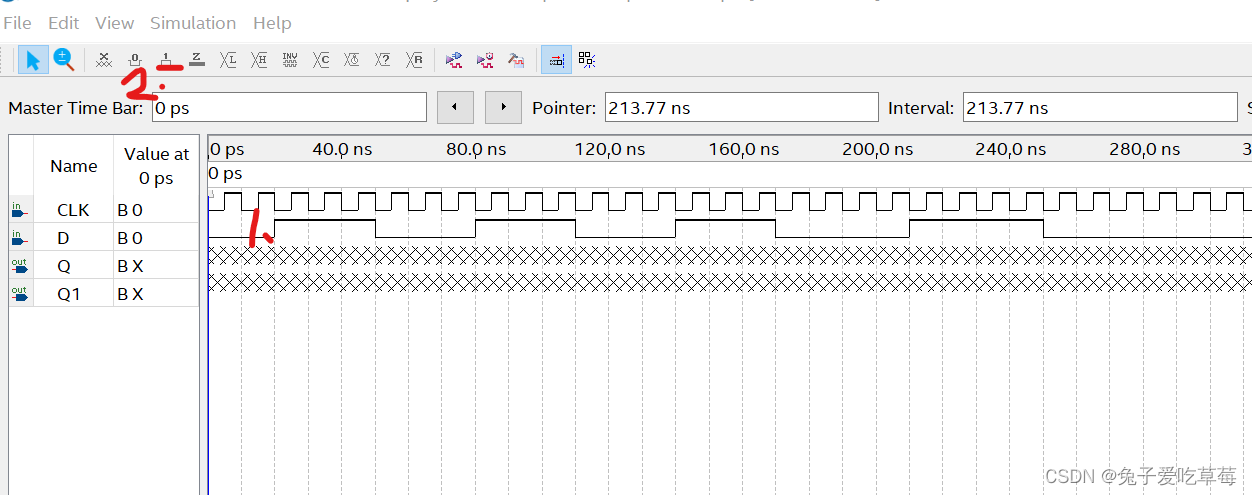This screenshot has height=495, width=1252.
Task: Run Functional Simulation
Action: tap(454, 60)
